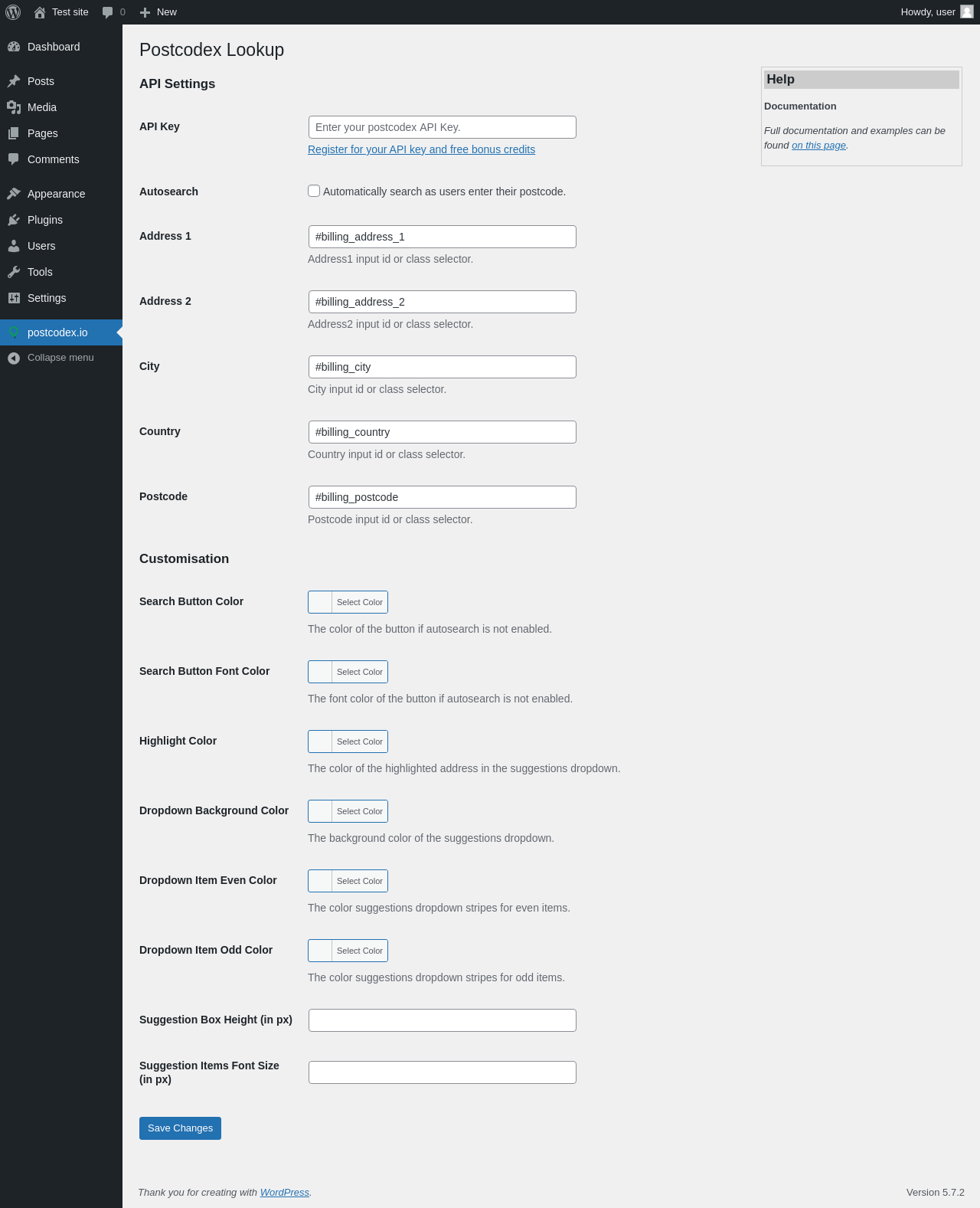Click the Pages icon in sidebar
This screenshot has height=1208, width=980.
click(14, 133)
